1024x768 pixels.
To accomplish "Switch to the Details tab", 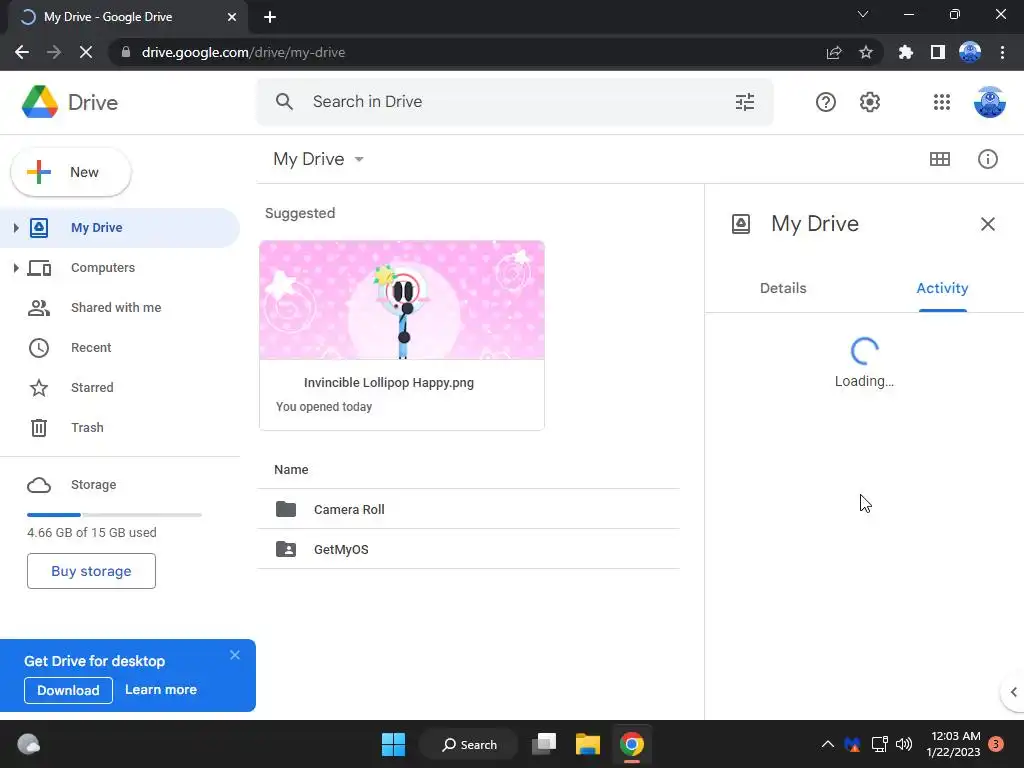I will coord(783,288).
